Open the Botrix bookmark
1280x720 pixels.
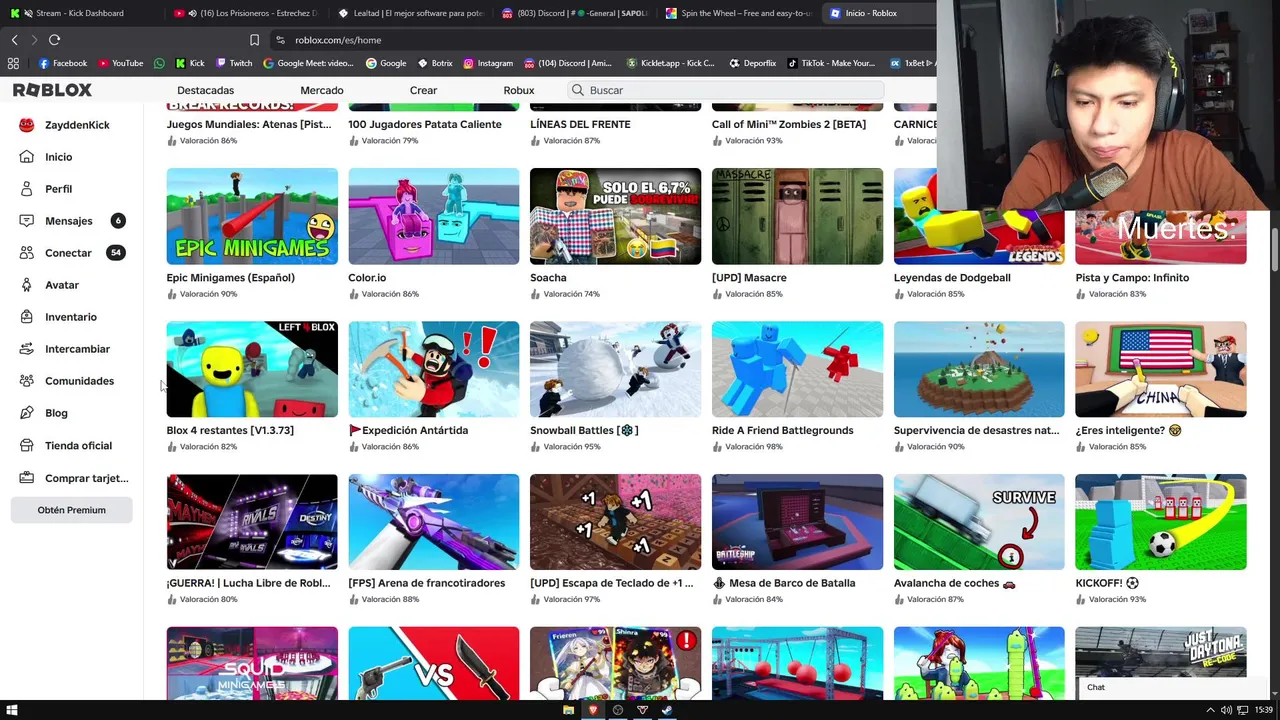pyautogui.click(x=435, y=63)
